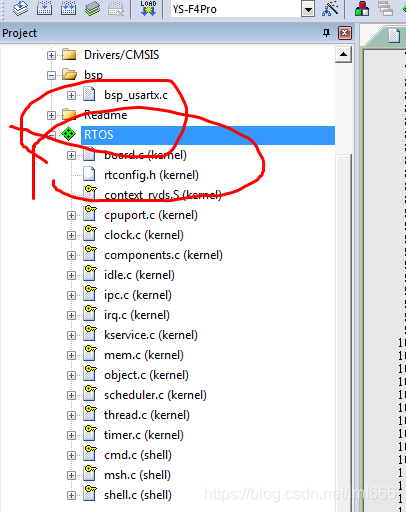Pin the Project panel

pyautogui.click(x=327, y=33)
